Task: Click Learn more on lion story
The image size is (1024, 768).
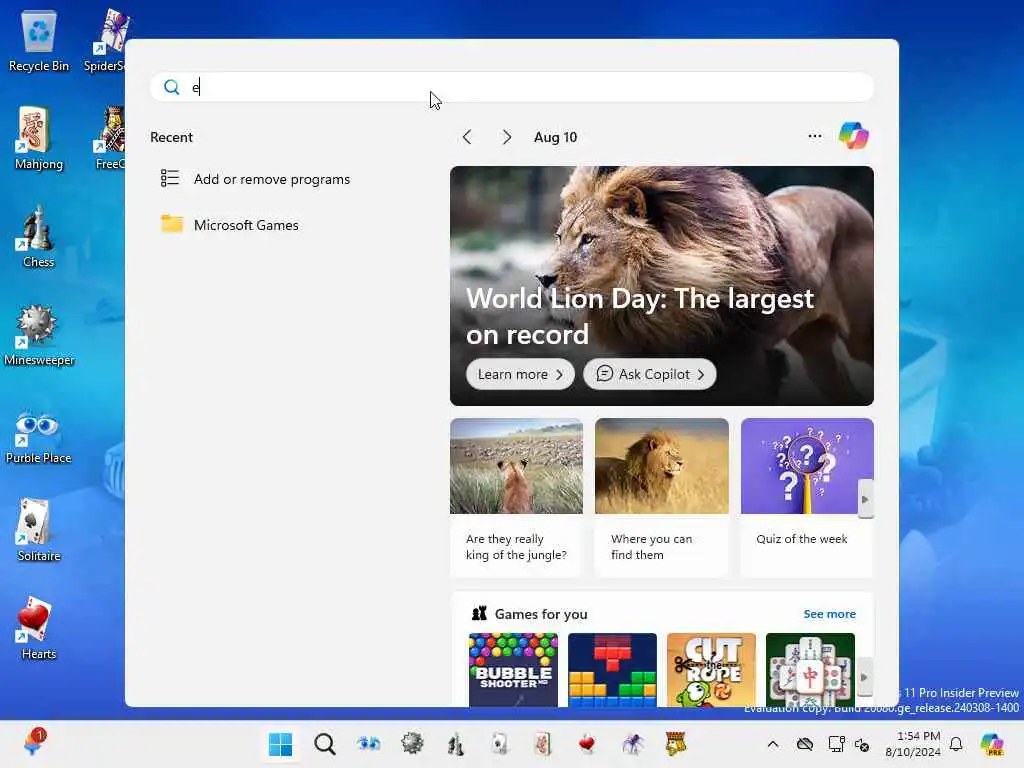Action: click(520, 374)
